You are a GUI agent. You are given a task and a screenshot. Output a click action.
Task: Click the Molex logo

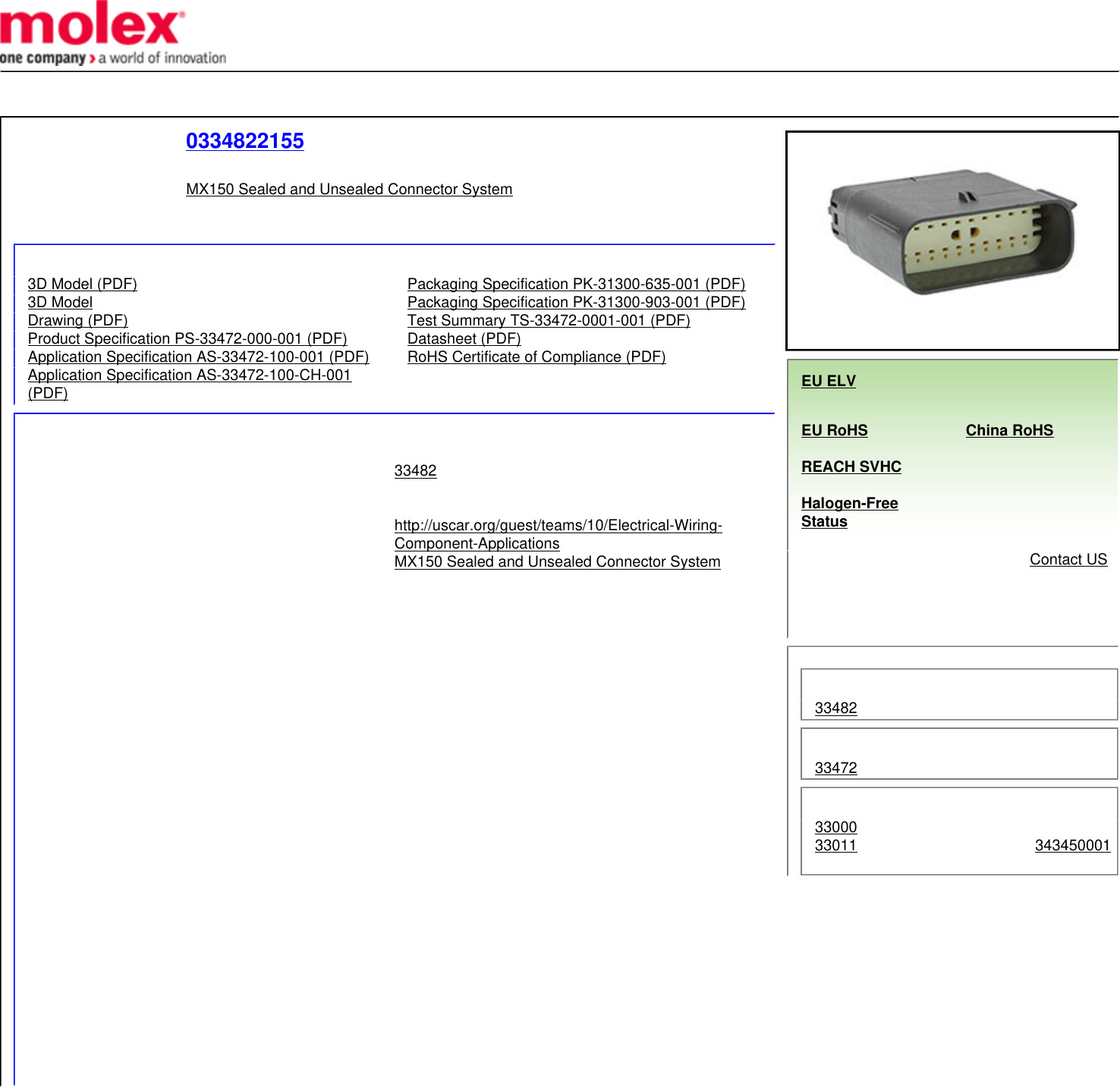(112, 34)
